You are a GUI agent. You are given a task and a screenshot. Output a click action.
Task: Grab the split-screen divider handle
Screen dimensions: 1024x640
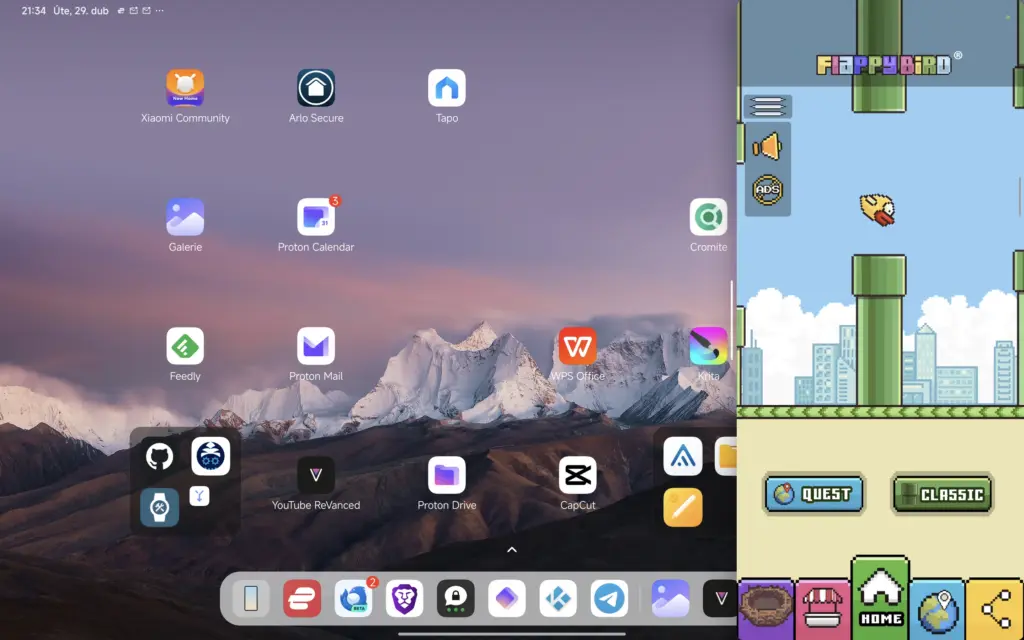pos(733,320)
